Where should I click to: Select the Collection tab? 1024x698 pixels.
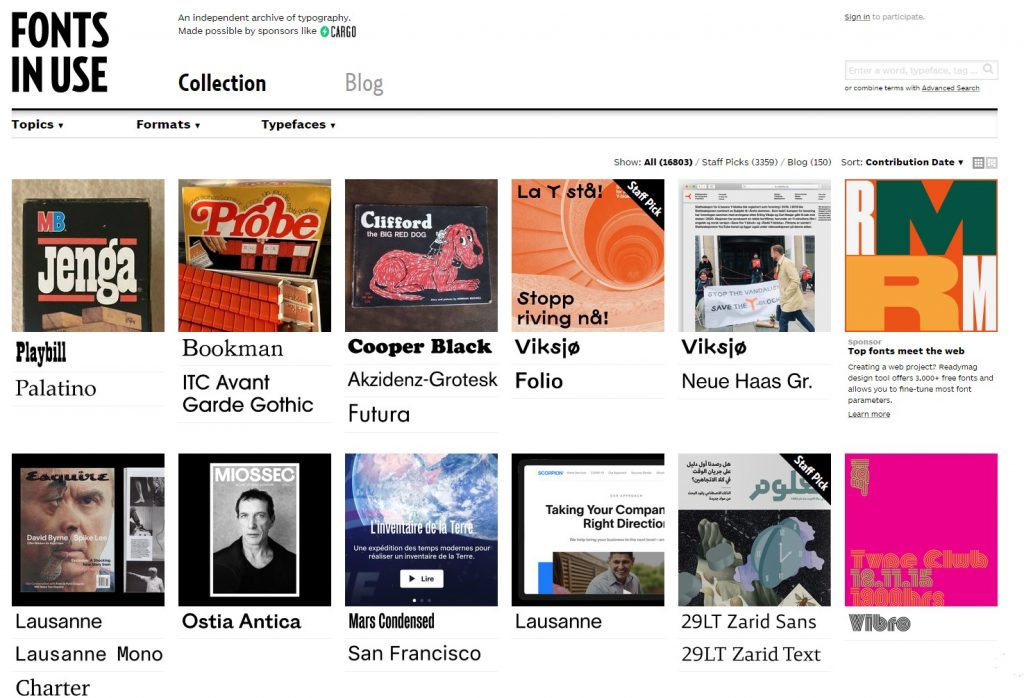point(222,83)
